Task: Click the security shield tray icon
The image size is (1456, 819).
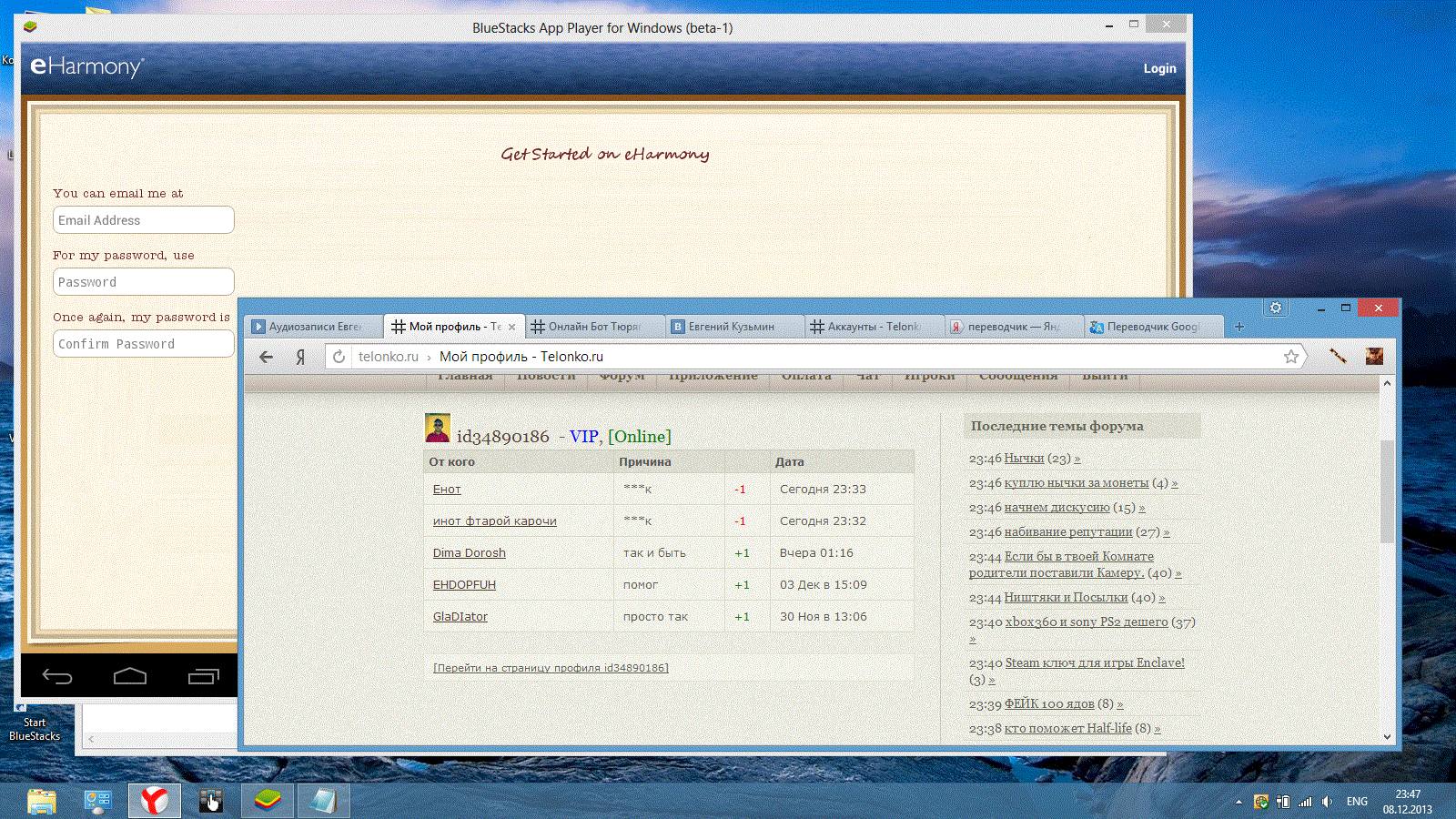Action: pos(1260,802)
